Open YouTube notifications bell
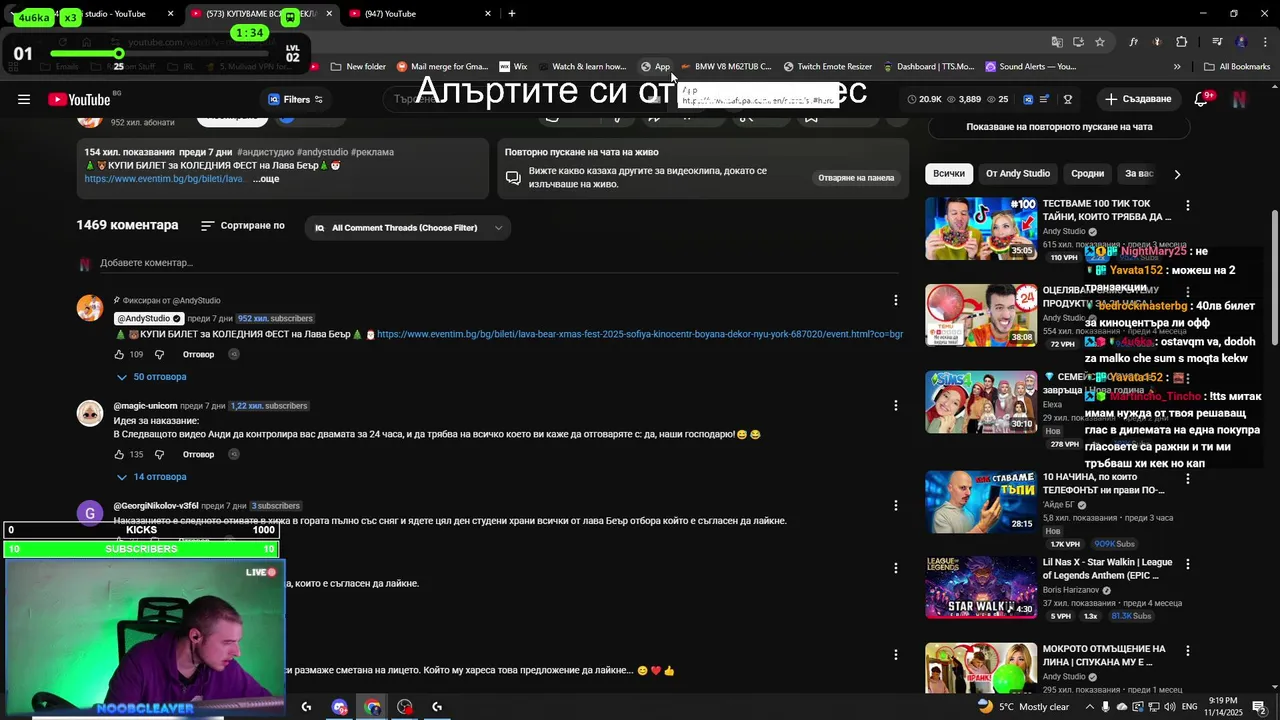 click(1202, 99)
